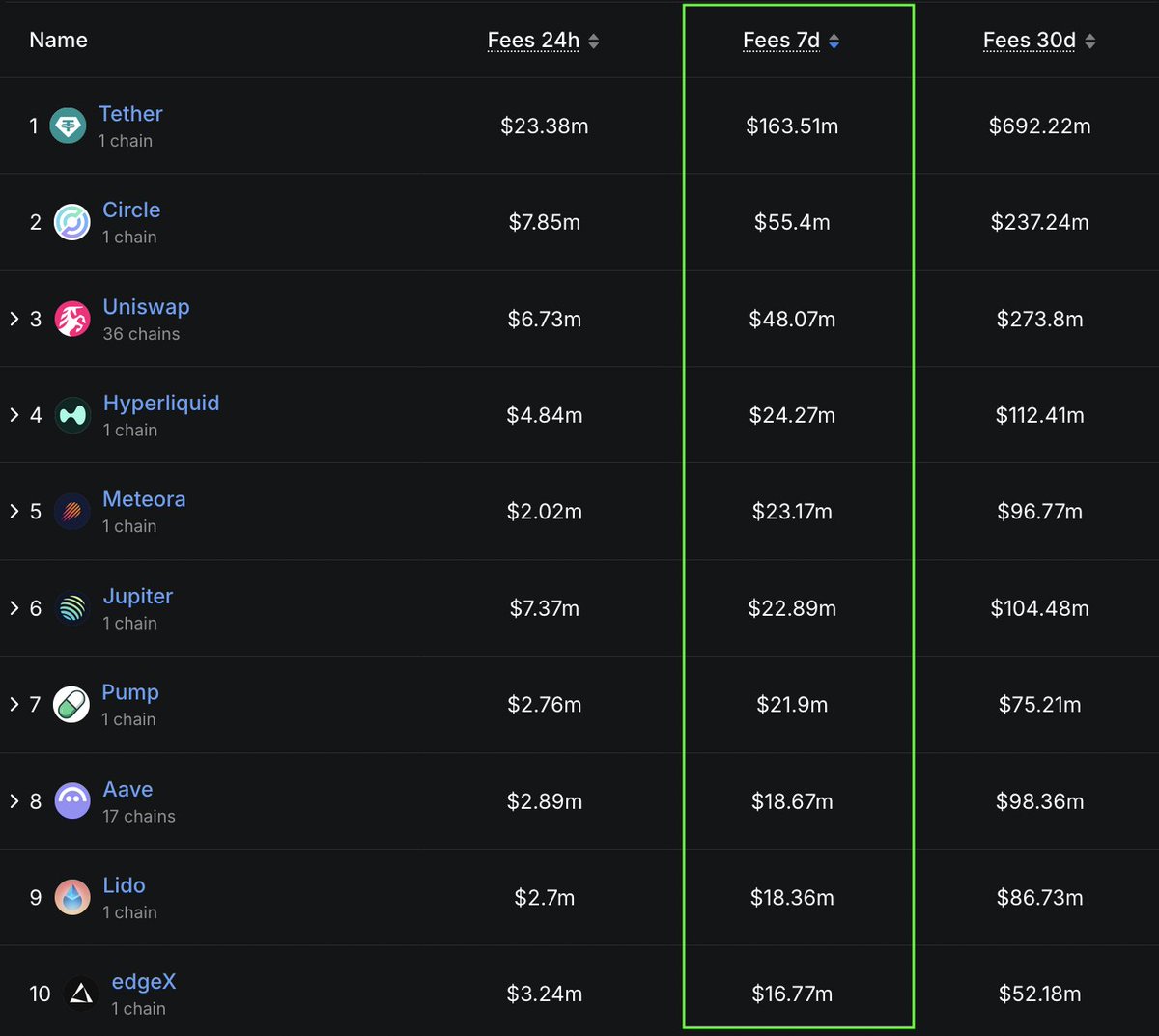Click the Aave ghost logo
This screenshot has height=1036, width=1159.
[x=71, y=801]
